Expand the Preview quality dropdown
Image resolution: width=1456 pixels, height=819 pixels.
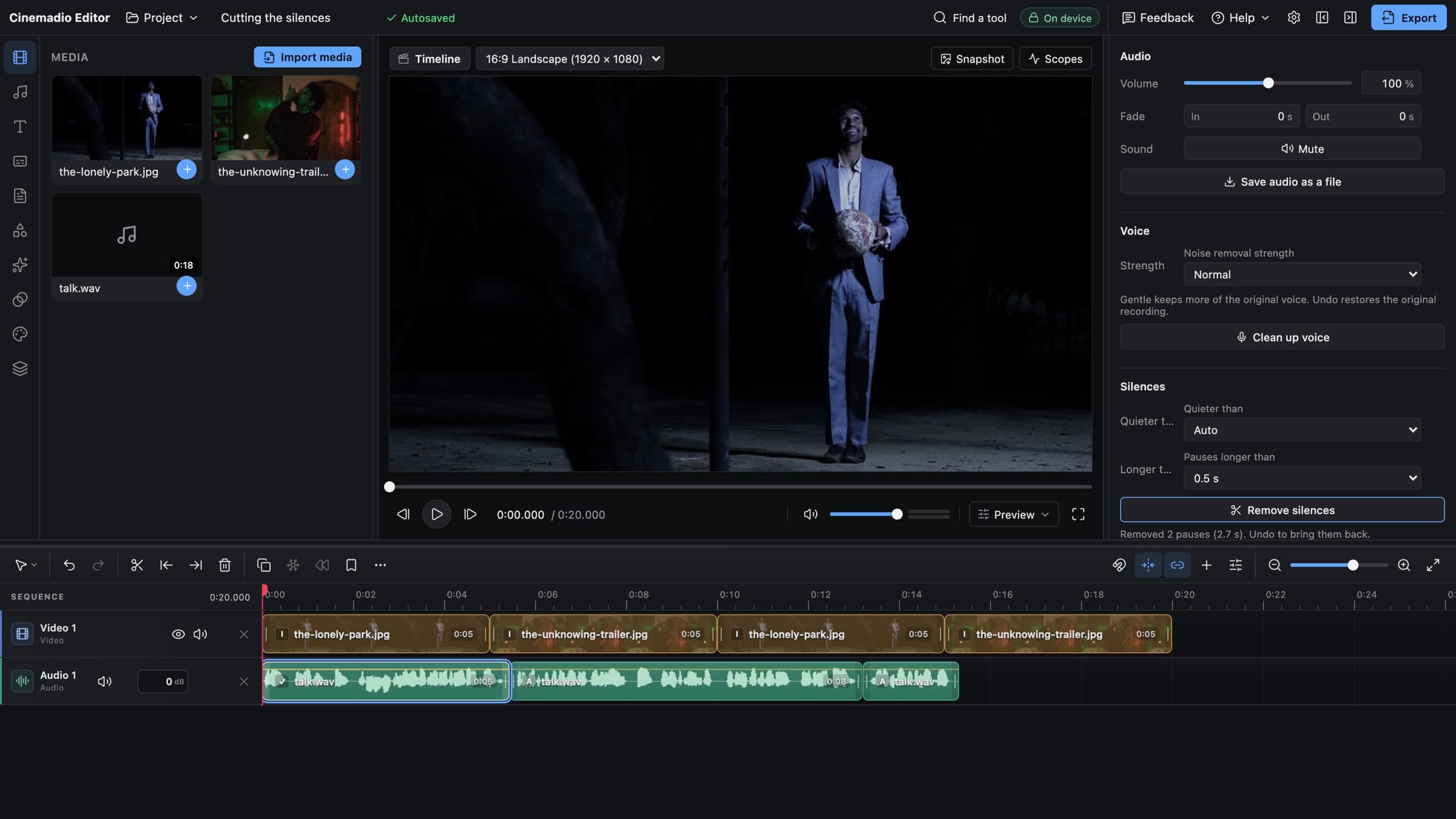[x=1014, y=514]
